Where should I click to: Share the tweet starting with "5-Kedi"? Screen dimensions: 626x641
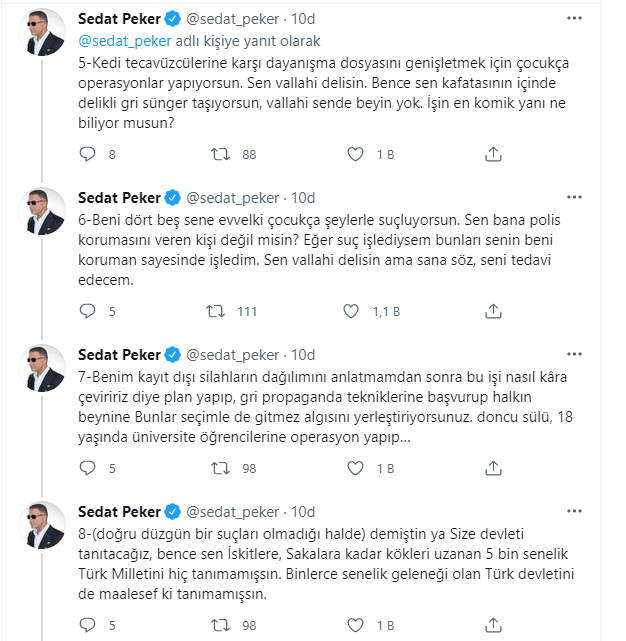tap(492, 155)
